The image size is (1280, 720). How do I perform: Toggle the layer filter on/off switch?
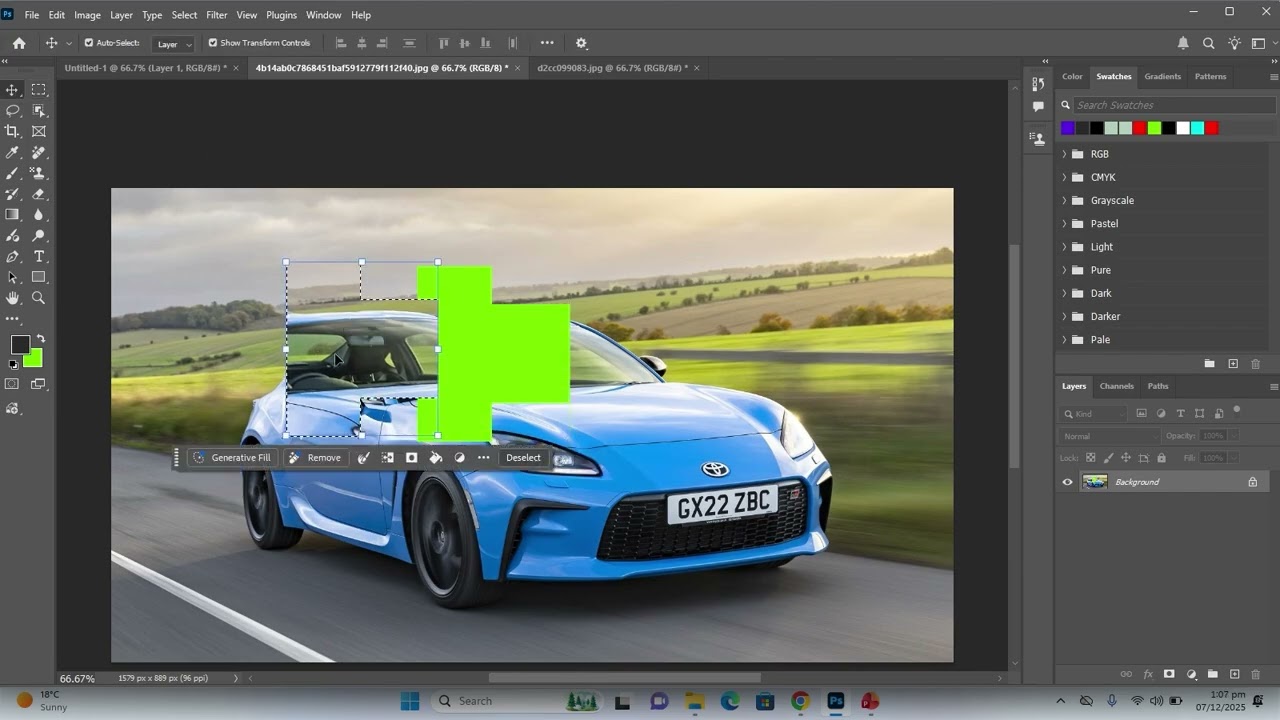point(1236,410)
